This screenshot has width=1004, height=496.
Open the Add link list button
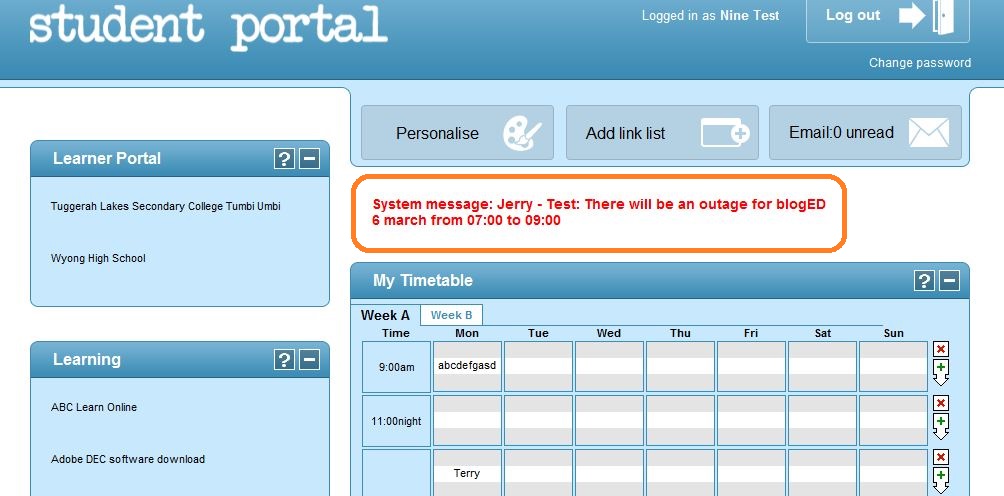(662, 133)
